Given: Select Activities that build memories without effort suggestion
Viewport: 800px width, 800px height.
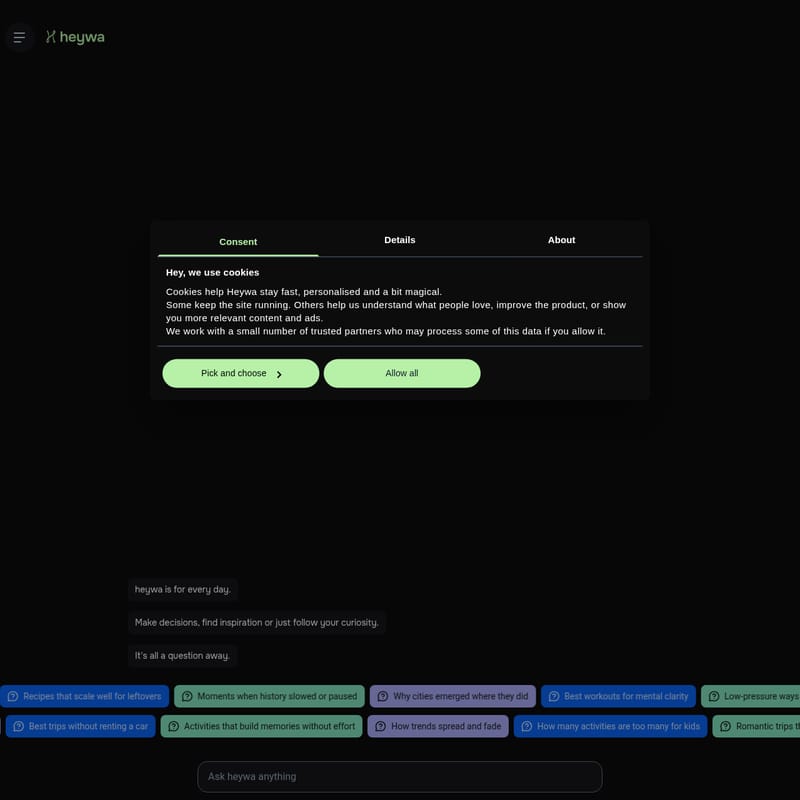Looking at the screenshot, I should click(x=260, y=726).
